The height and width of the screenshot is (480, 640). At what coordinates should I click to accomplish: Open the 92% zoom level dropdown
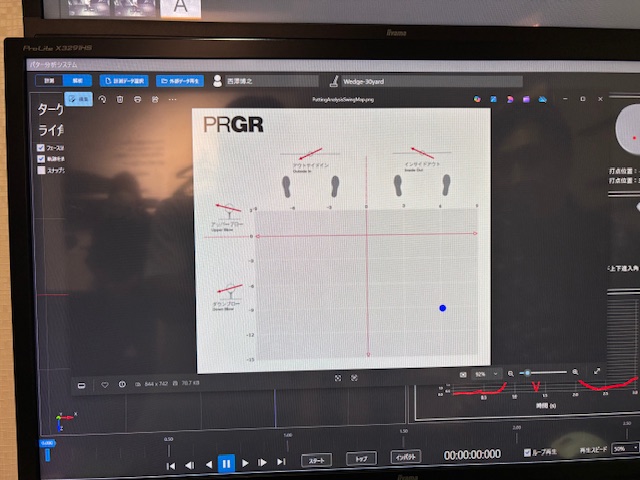(486, 374)
